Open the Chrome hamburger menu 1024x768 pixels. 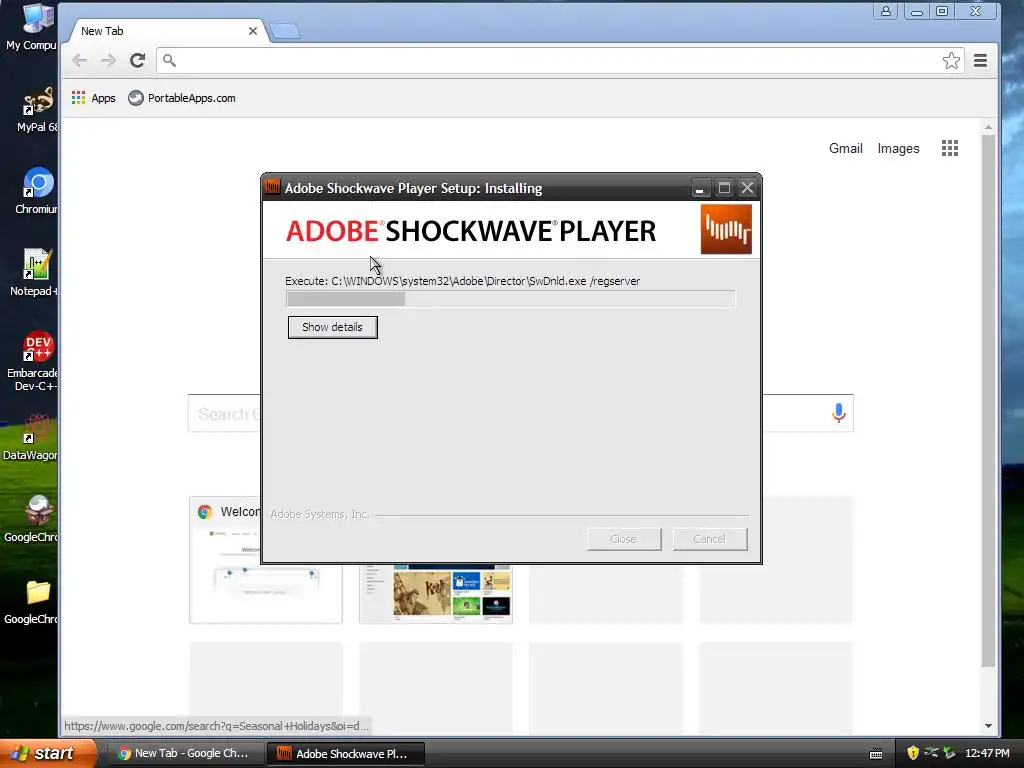(980, 61)
